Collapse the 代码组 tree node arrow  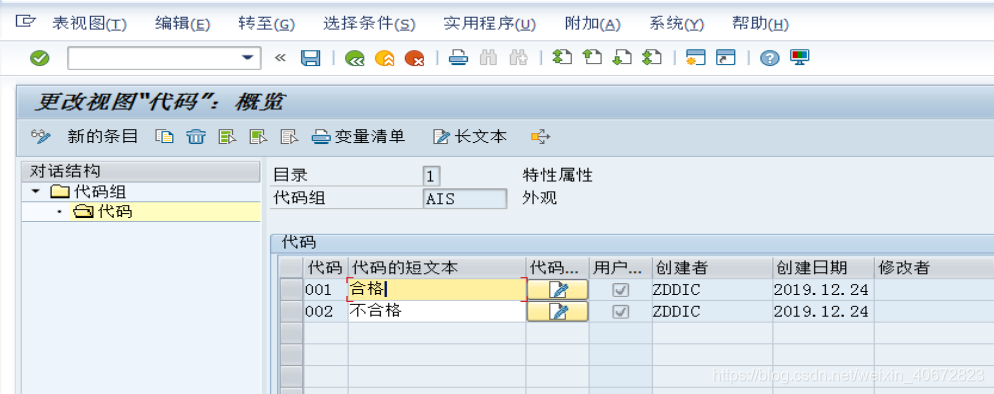[35, 191]
